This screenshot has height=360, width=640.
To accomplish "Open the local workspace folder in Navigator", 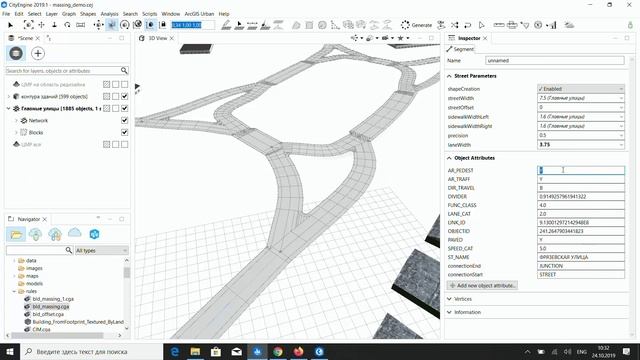I will [16, 234].
